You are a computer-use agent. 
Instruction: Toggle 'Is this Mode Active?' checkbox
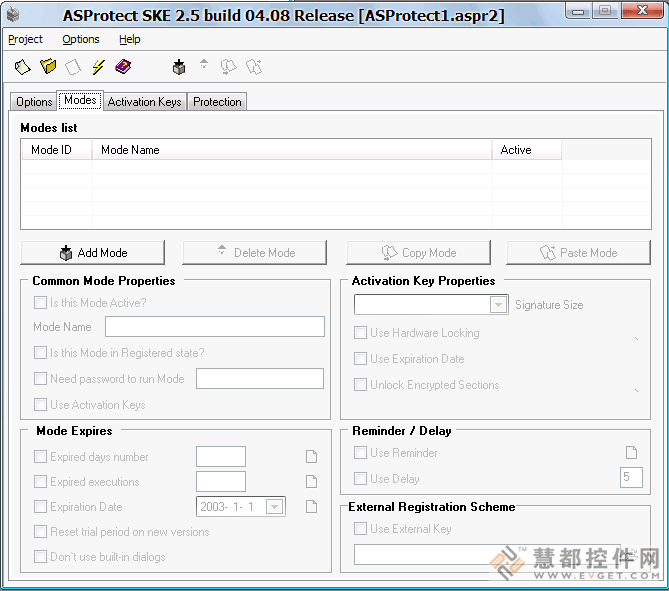40,303
